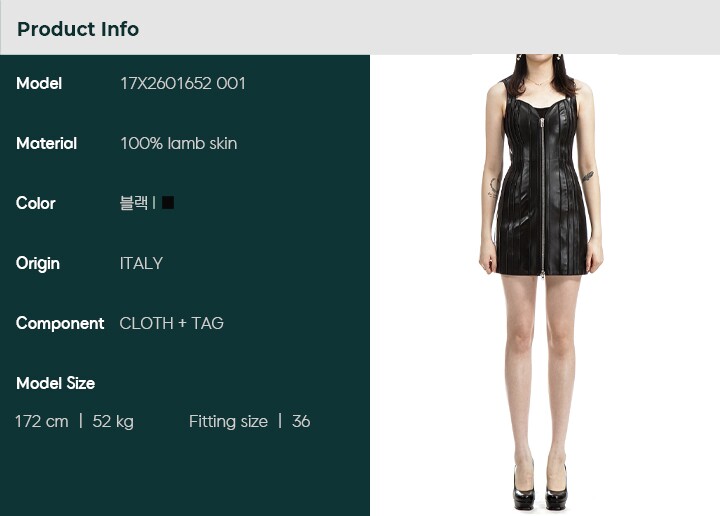Click the ITALY origin value
720x516 pixels.
(x=141, y=264)
